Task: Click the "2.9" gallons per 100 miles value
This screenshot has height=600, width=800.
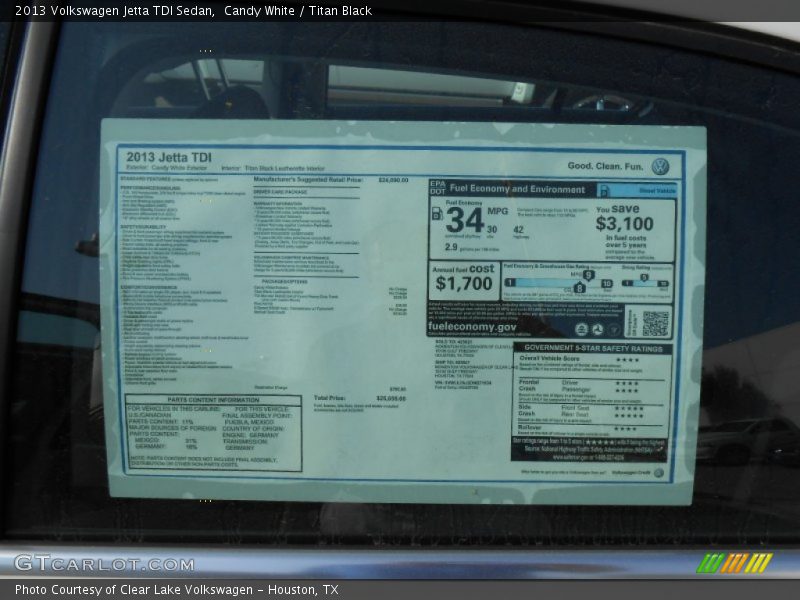Action: coord(451,247)
